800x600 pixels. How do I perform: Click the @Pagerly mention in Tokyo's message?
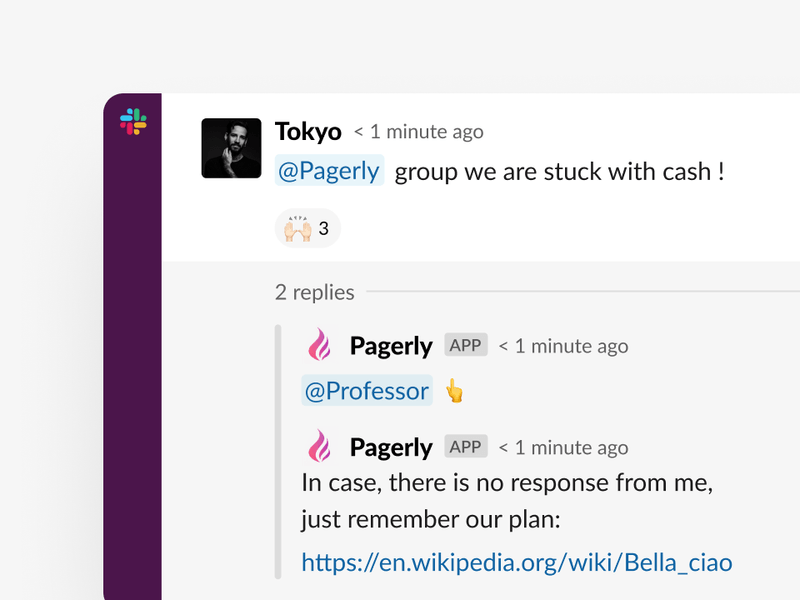click(x=329, y=170)
